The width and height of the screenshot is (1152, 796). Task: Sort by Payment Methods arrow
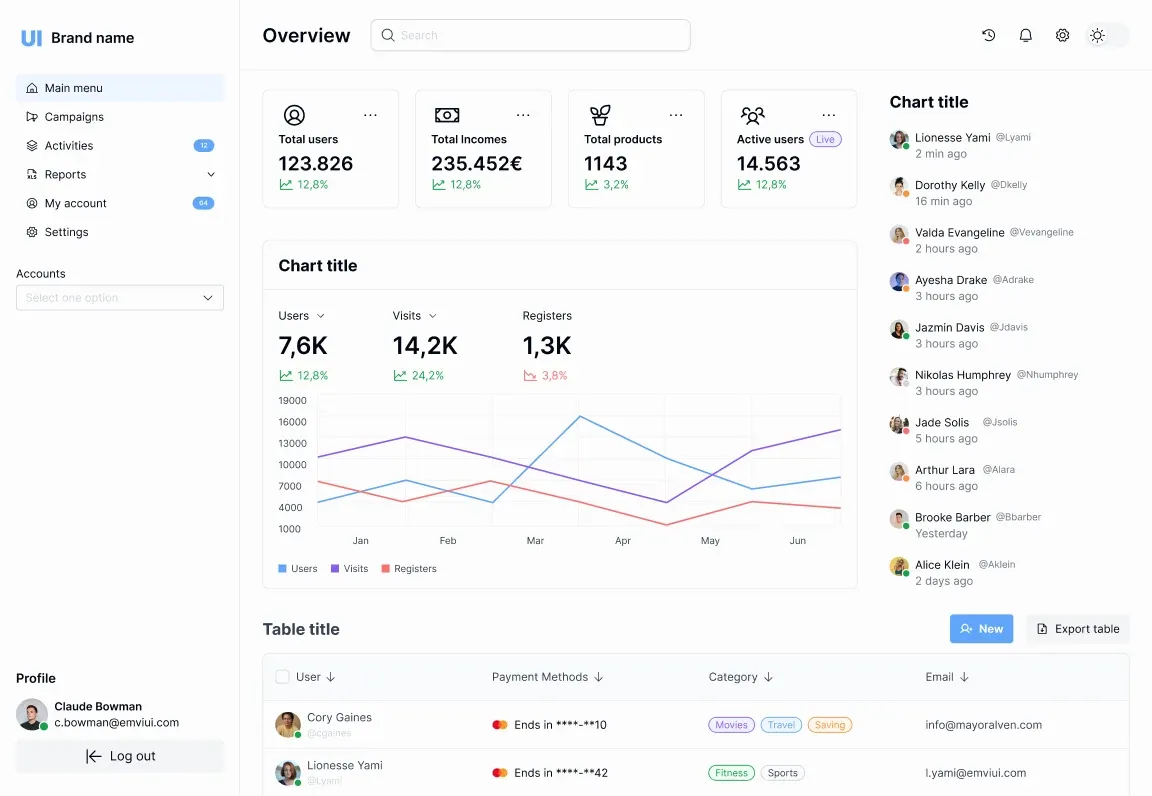pos(599,677)
